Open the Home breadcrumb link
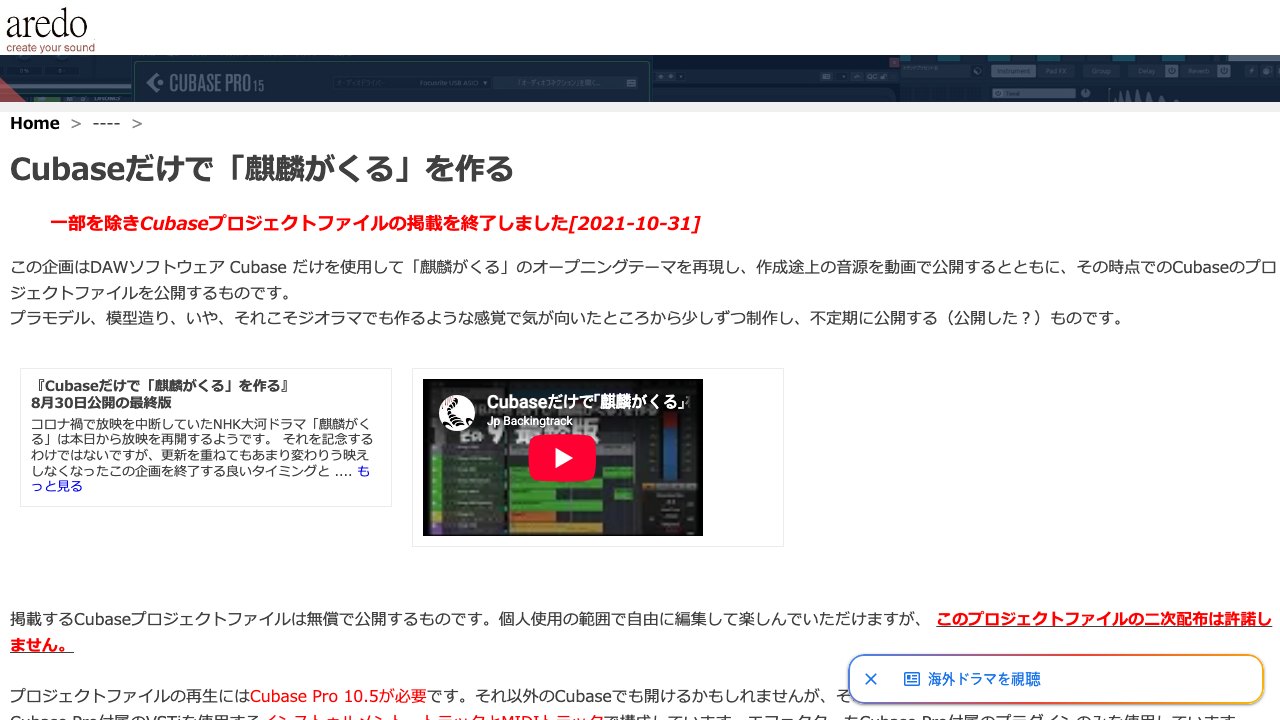 pos(35,123)
